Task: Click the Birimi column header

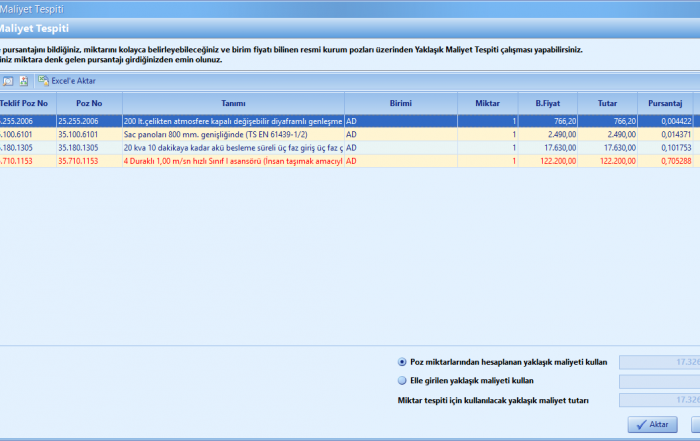Action: pos(401,103)
